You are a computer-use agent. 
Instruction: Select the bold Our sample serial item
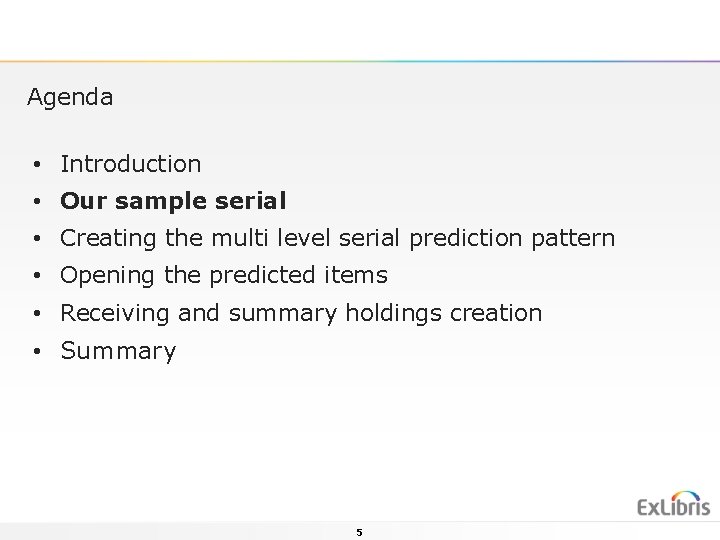(173, 201)
